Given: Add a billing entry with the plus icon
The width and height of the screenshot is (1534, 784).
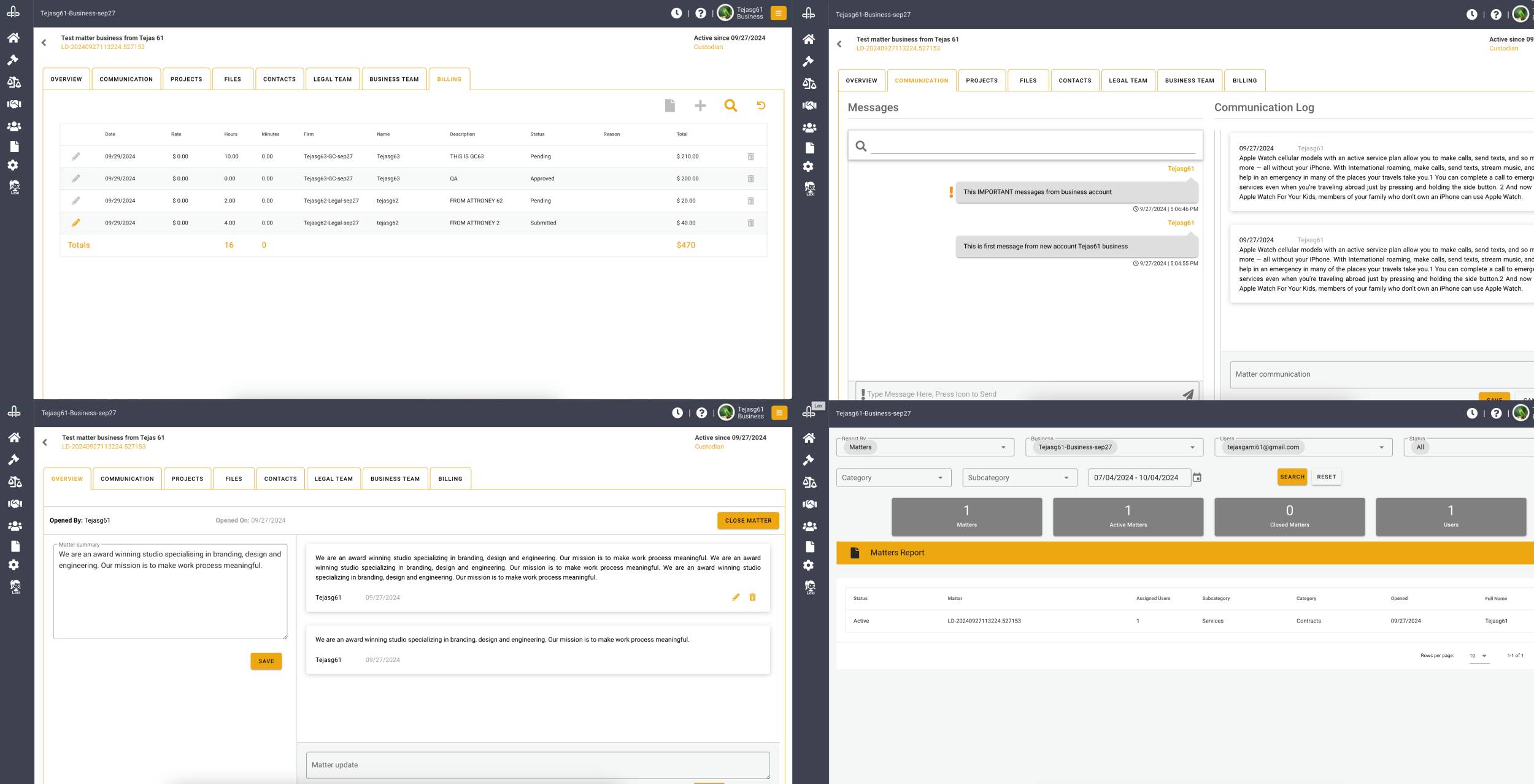Looking at the screenshot, I should pyautogui.click(x=700, y=106).
